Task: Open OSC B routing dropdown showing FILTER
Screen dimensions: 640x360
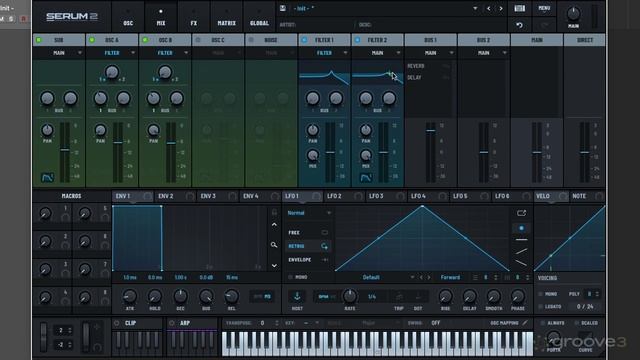Action: click(165, 53)
